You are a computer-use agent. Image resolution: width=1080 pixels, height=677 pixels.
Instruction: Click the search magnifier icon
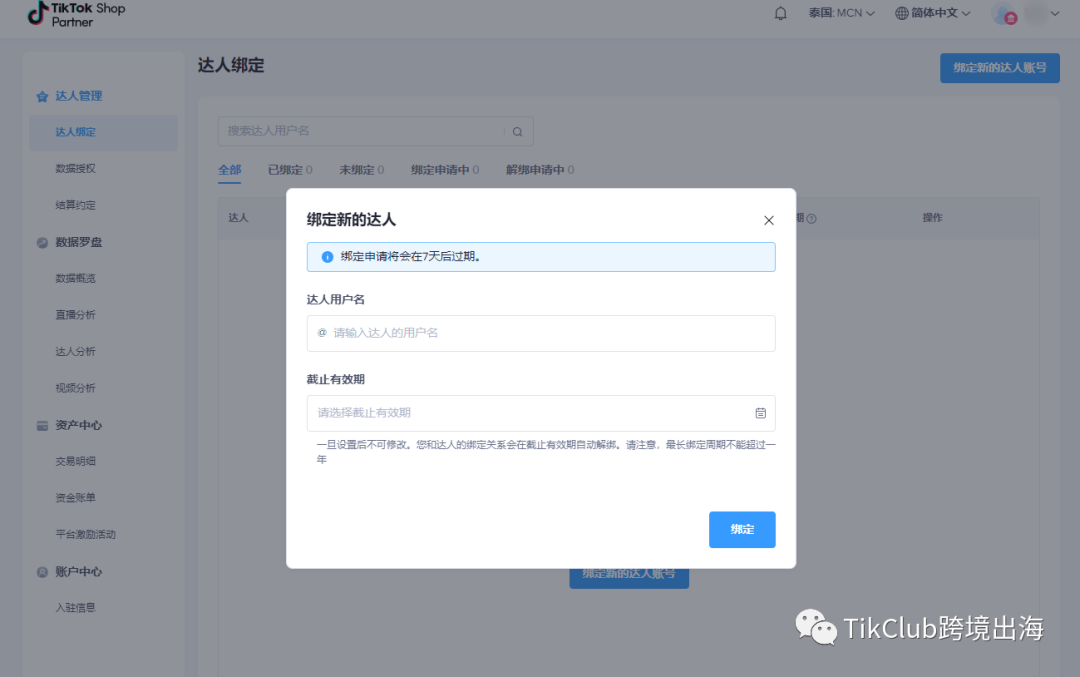coord(517,132)
